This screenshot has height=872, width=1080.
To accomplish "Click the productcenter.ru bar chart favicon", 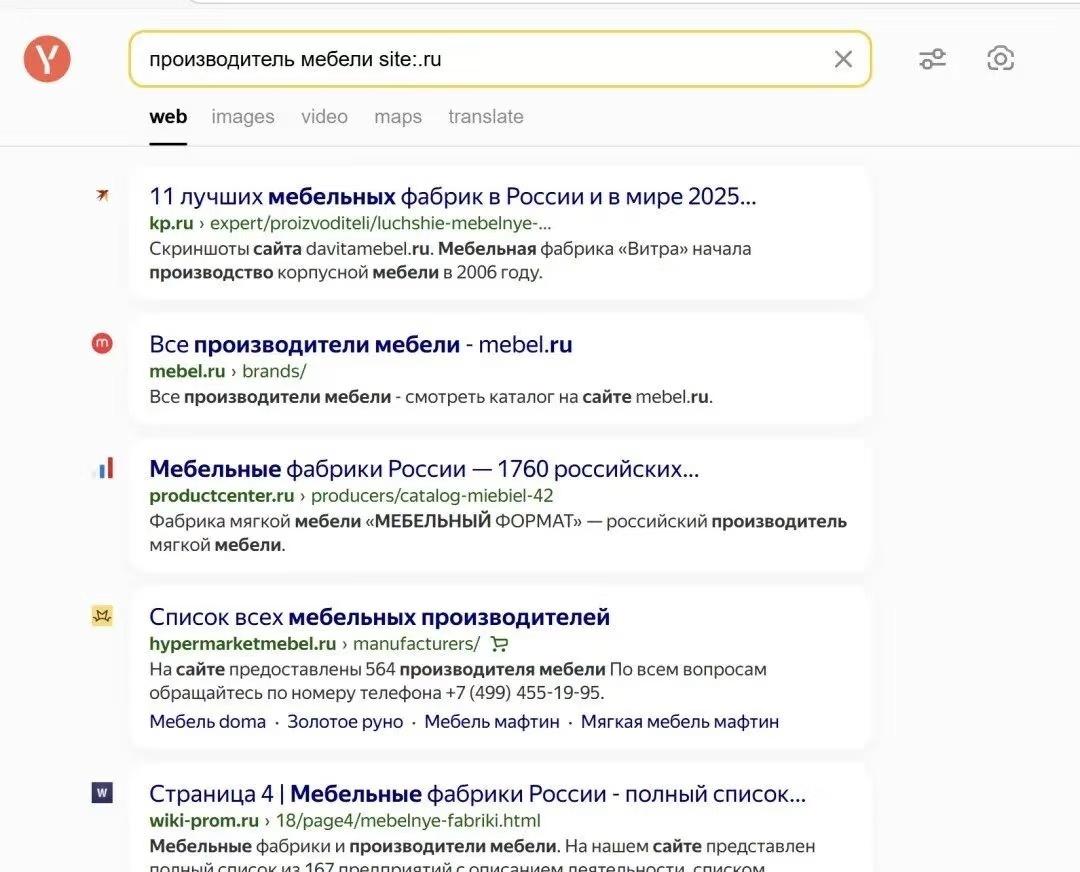I will [x=103, y=468].
